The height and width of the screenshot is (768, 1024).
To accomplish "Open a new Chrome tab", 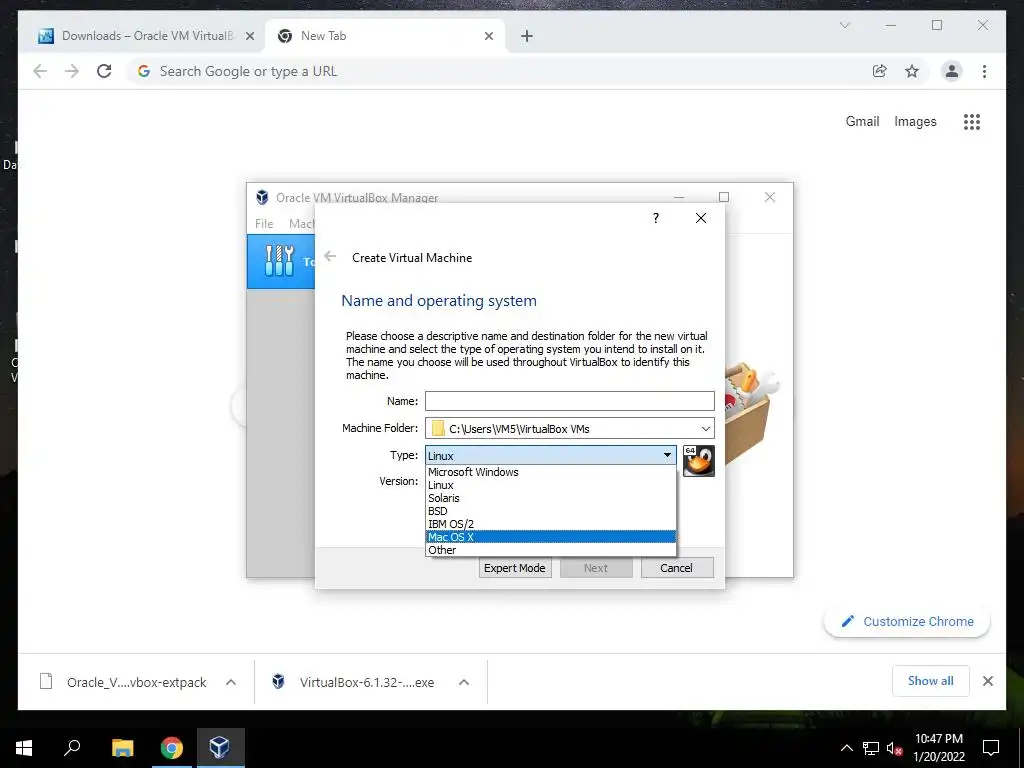I will pyautogui.click(x=527, y=36).
